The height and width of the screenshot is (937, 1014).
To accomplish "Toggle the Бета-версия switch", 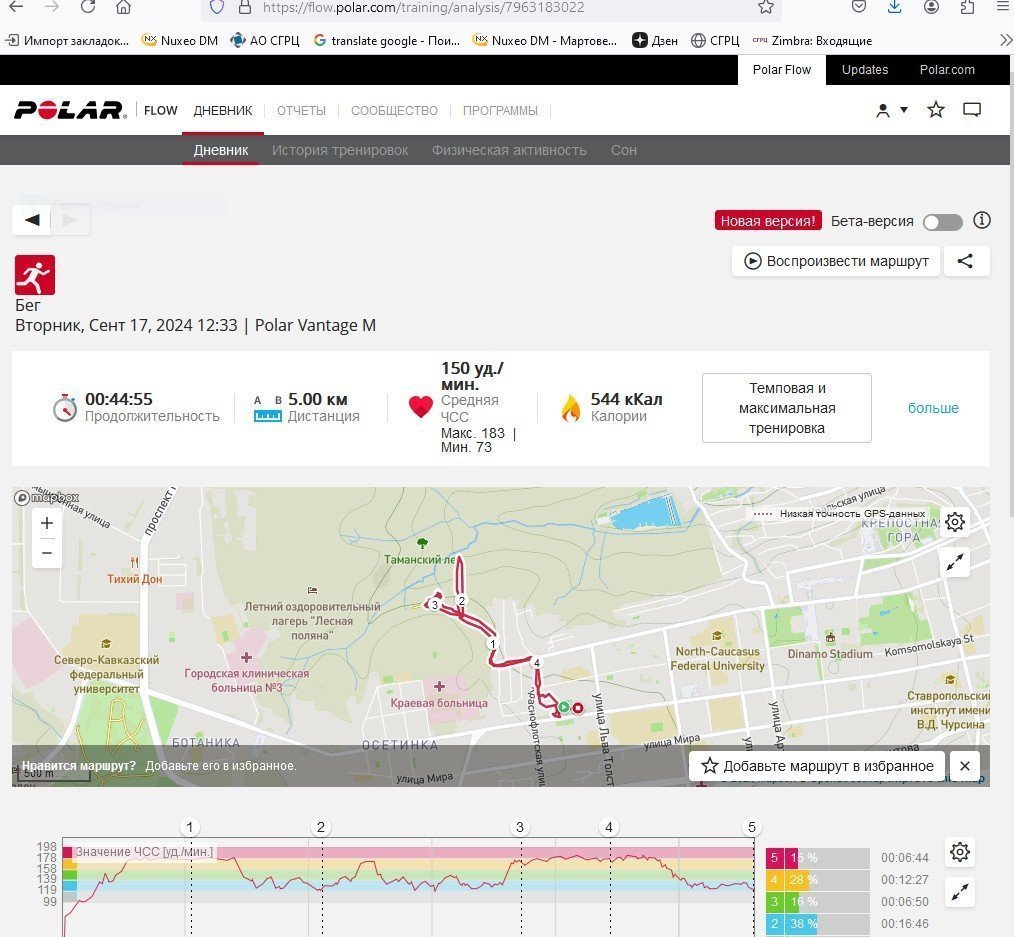I will 942,222.
